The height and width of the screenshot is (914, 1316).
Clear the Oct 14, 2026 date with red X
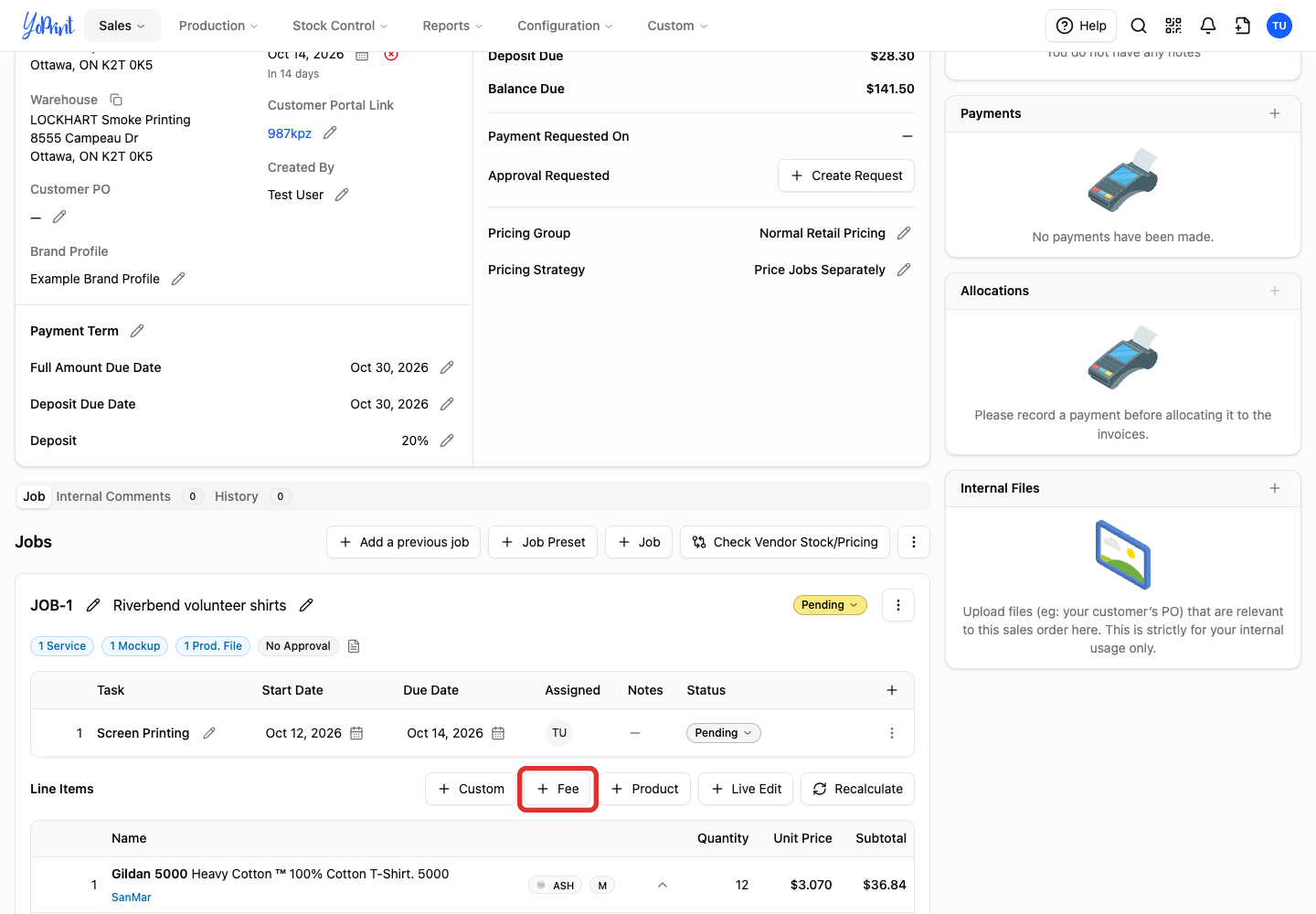coord(391,55)
